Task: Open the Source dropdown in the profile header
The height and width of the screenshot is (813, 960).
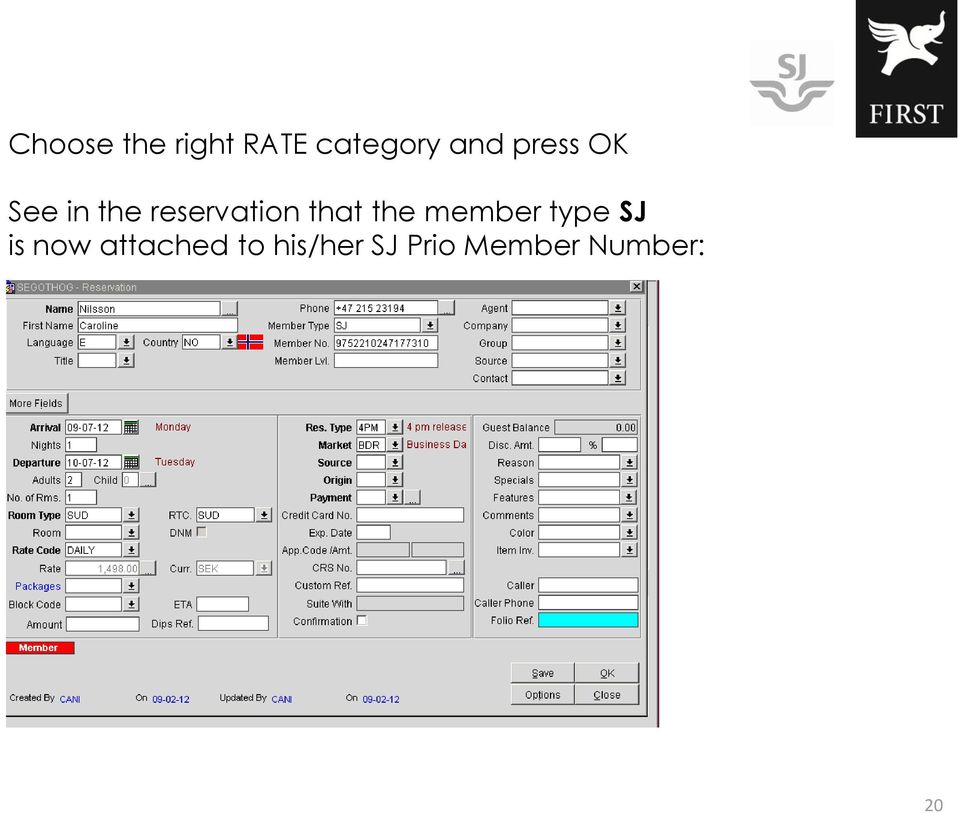Action: pyautogui.click(x=618, y=361)
